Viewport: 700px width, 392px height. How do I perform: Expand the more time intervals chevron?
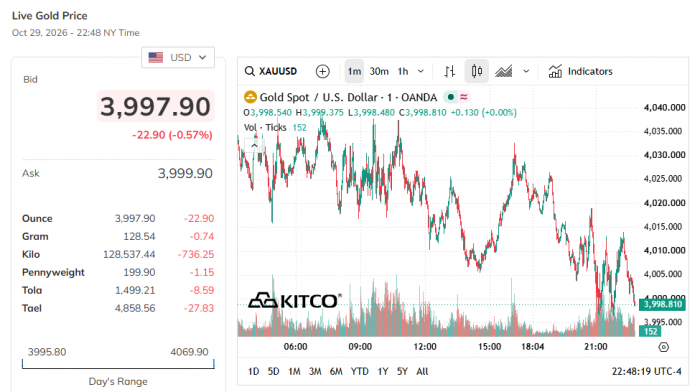tap(421, 71)
